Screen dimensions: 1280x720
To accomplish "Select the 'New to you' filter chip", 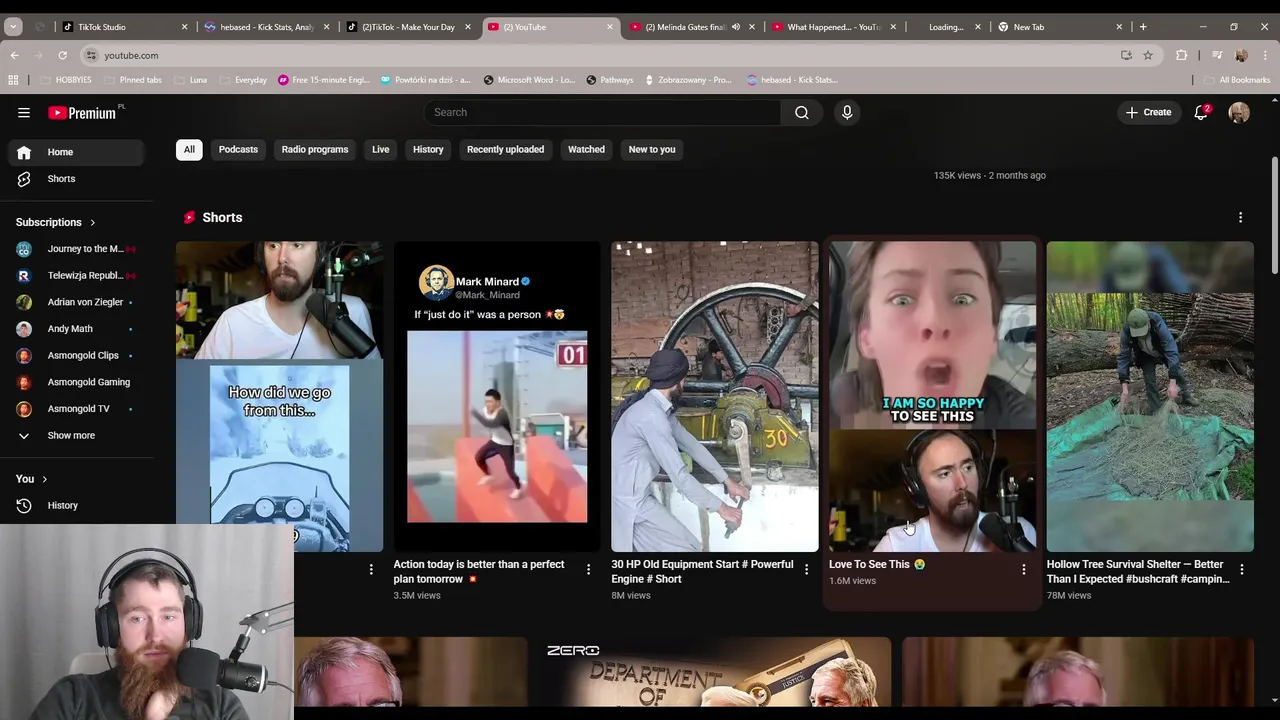I will coord(652,149).
